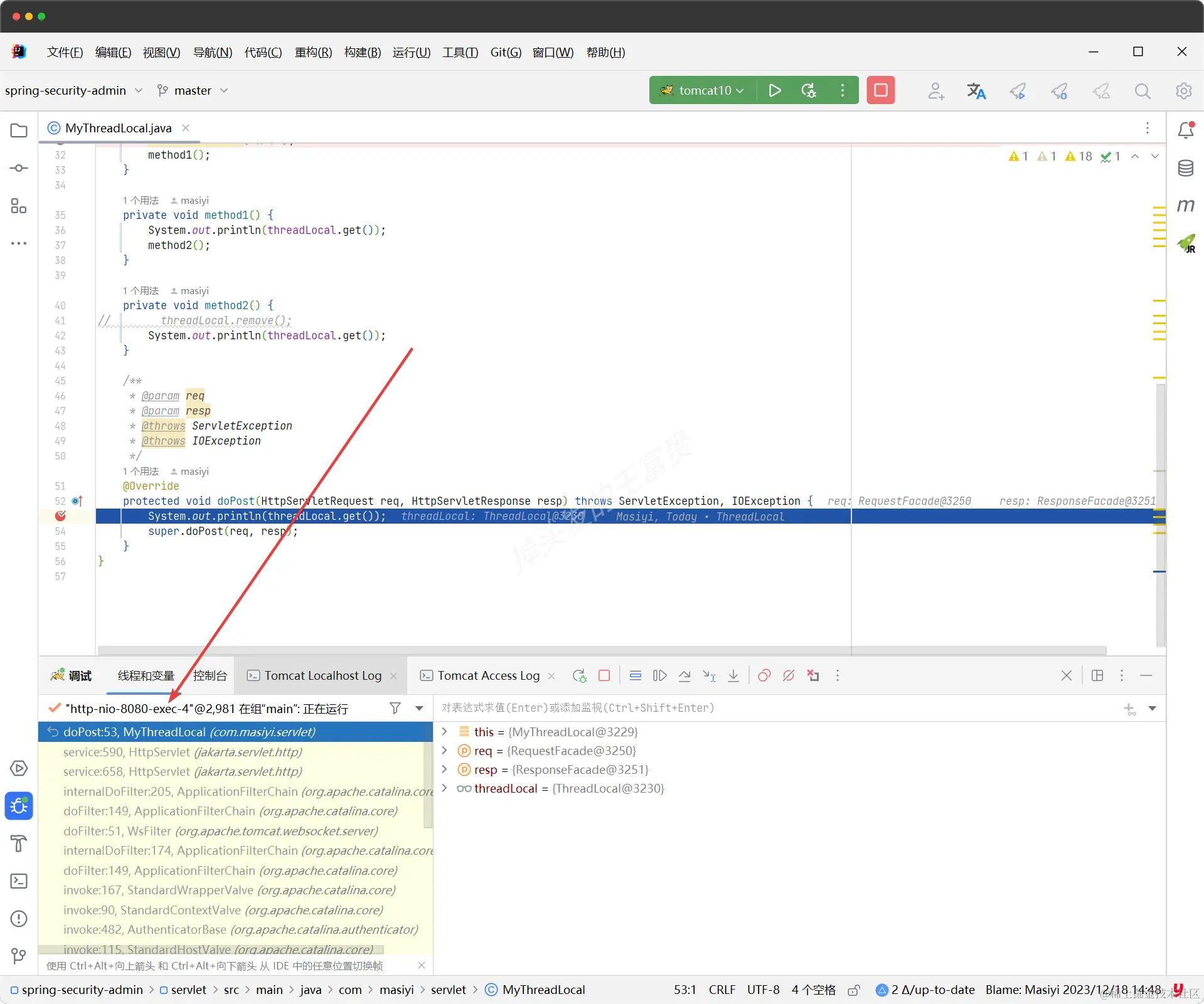1204x1004 pixels.
Task: Open Search Everywhere magnifier
Action: point(1143,91)
